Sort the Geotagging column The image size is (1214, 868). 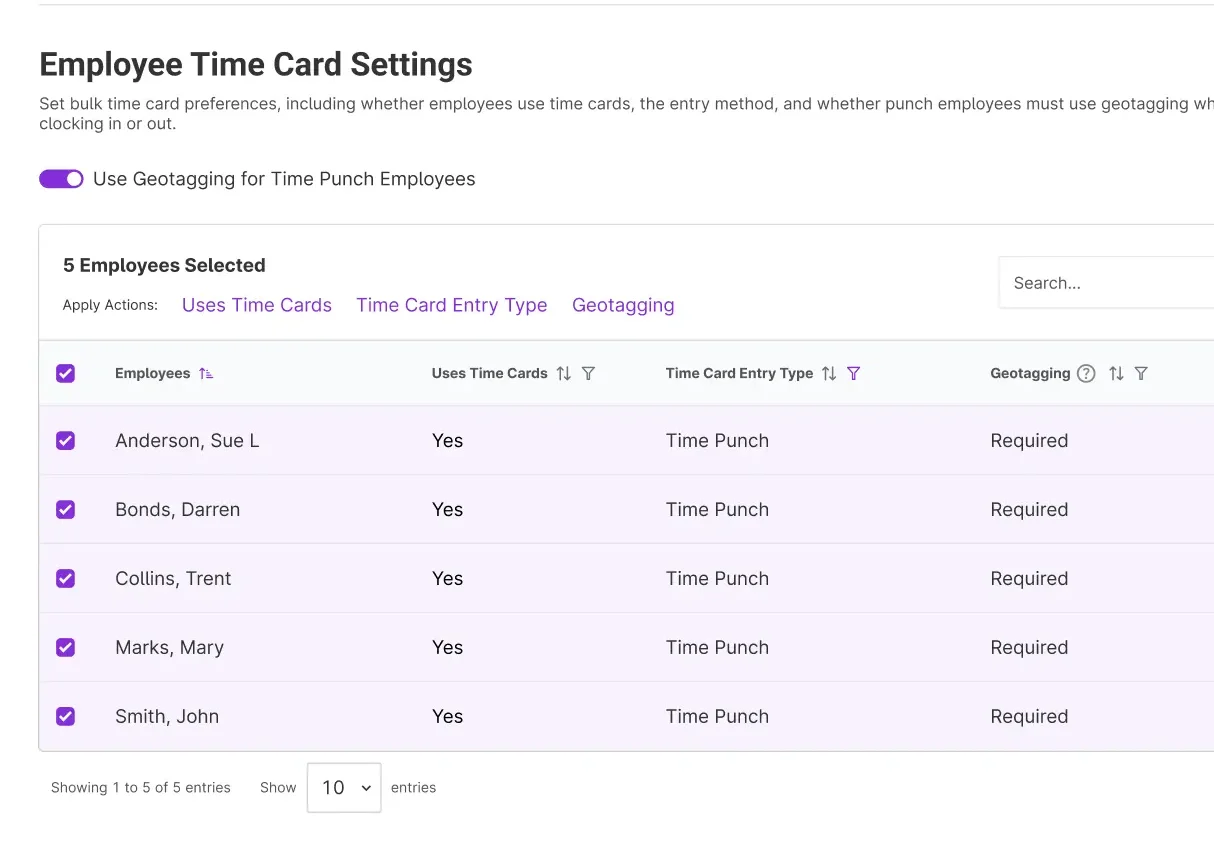[1116, 373]
